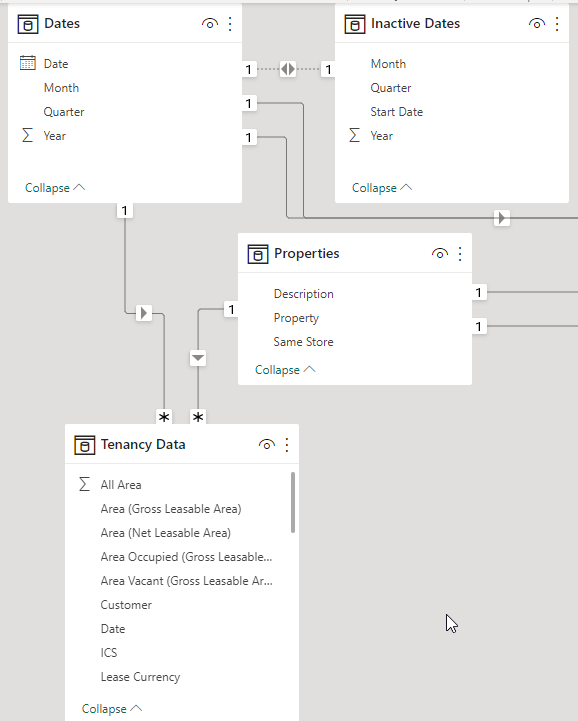
Task: Select Area (Gross Leasable Area) field
Action: [171, 509]
